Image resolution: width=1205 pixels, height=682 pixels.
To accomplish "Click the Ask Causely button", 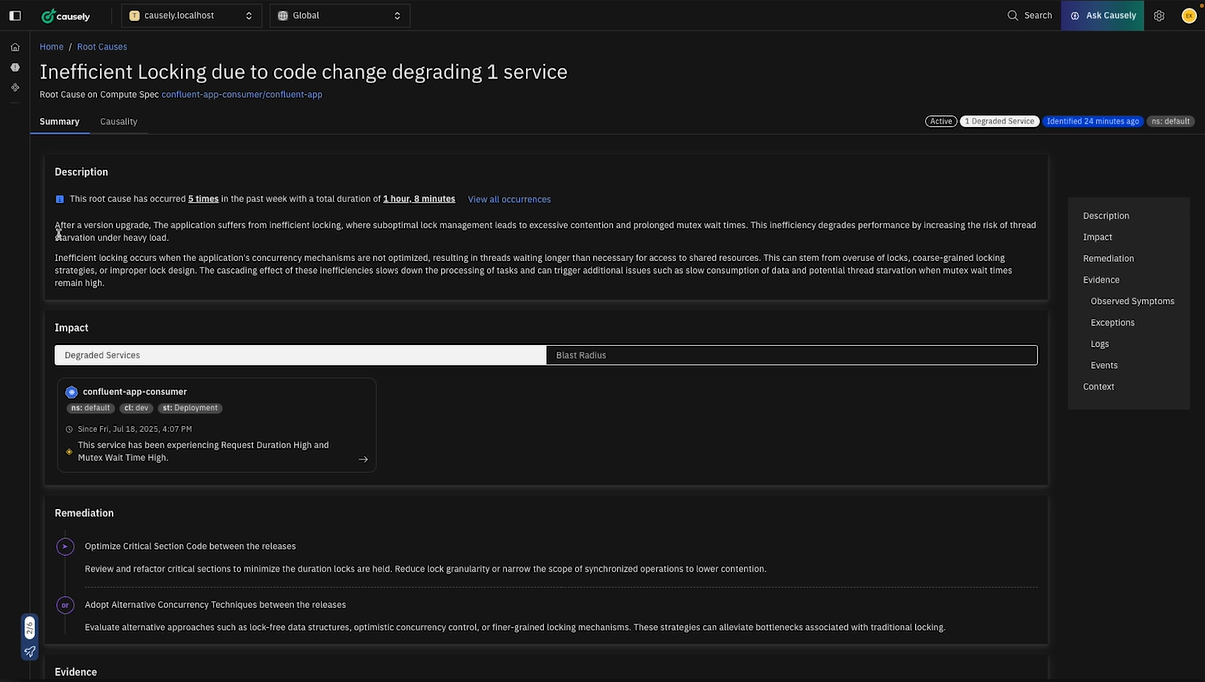I will click(x=1104, y=14).
